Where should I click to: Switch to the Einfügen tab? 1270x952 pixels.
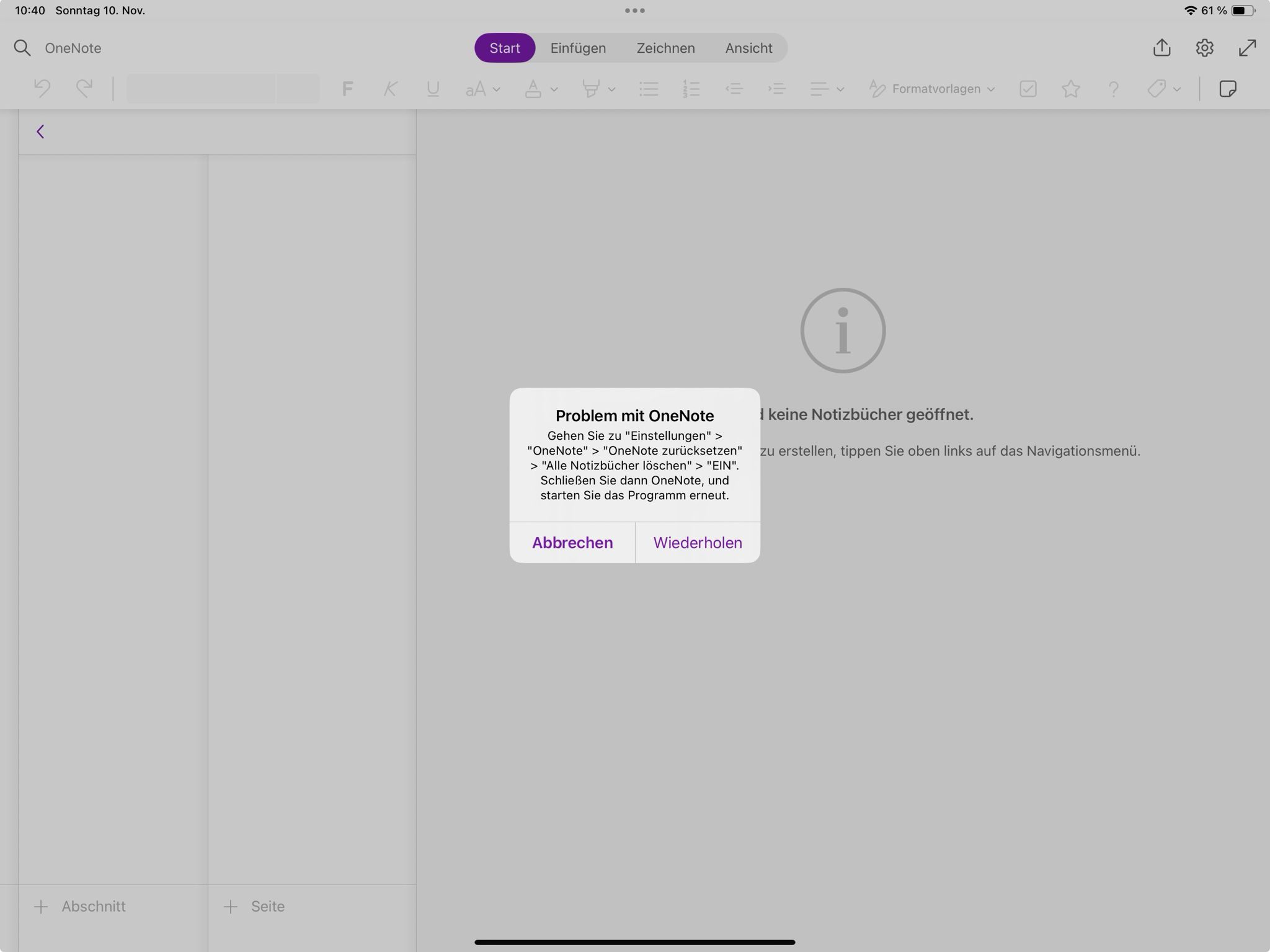point(578,48)
